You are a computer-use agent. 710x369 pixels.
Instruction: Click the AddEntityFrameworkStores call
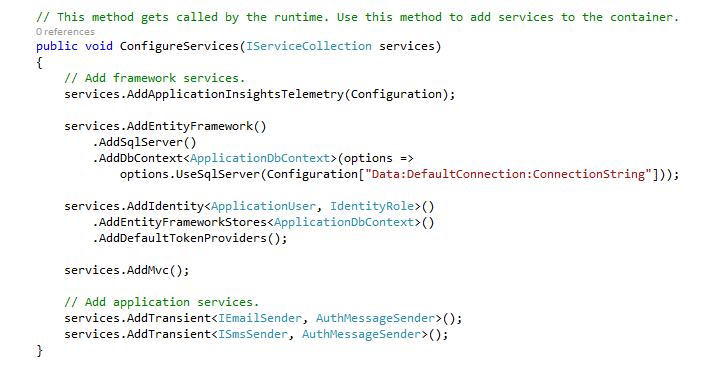[x=182, y=222]
